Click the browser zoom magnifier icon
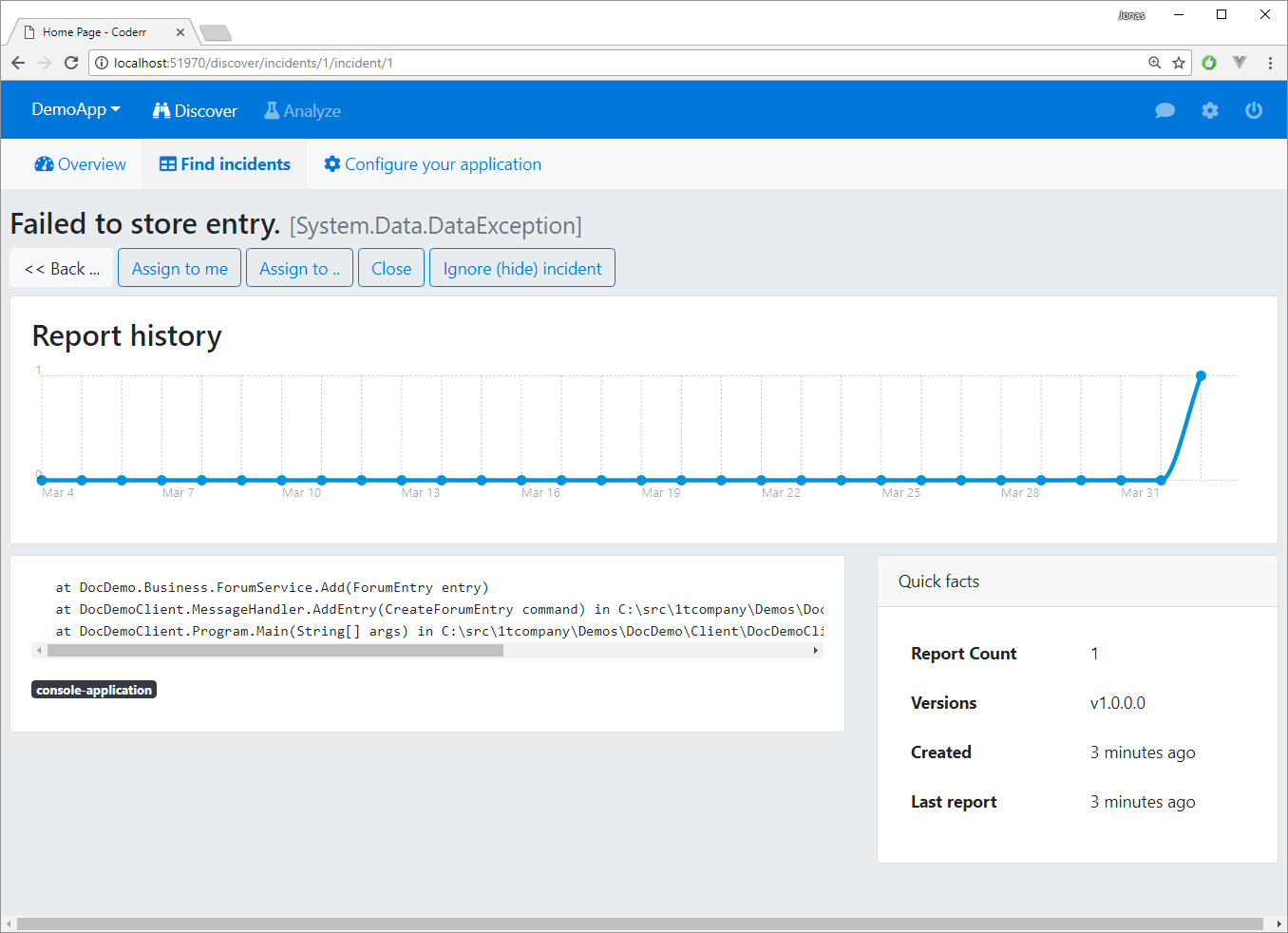This screenshot has height=933, width=1288. point(1154,63)
